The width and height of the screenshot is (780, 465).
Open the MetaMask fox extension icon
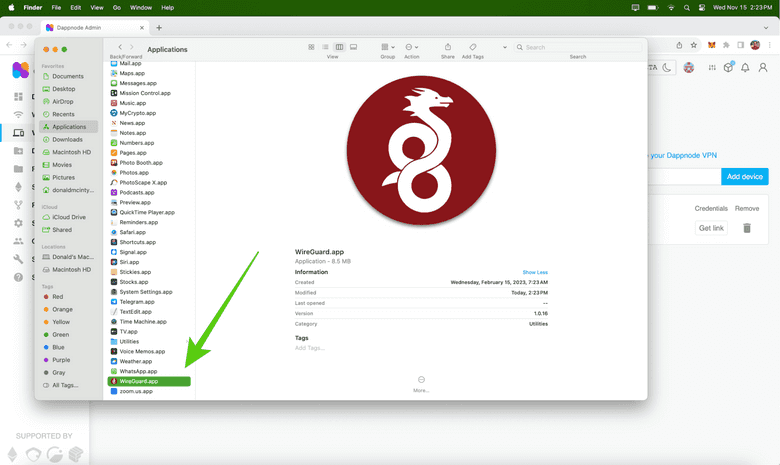pos(712,45)
